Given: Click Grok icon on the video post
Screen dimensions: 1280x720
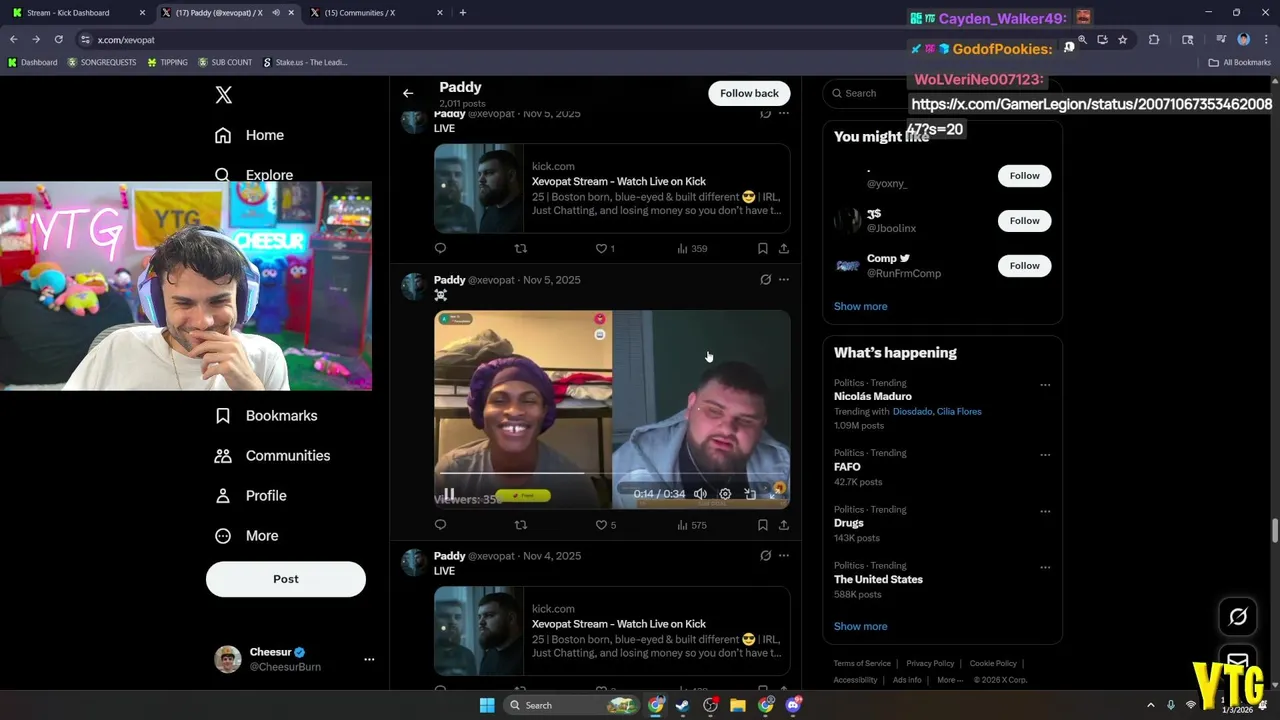Looking at the screenshot, I should (765, 280).
